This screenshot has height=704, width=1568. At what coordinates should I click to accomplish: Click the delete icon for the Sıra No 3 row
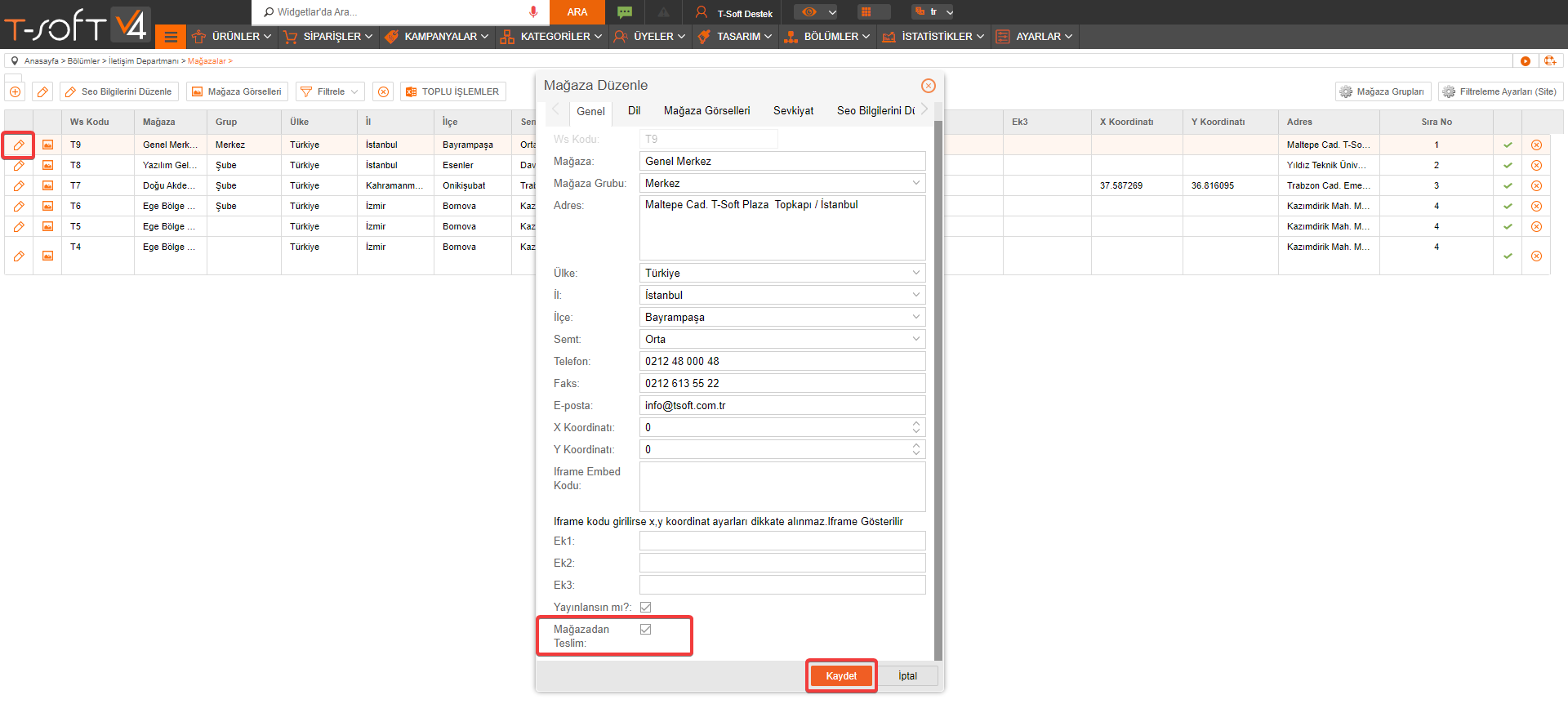coord(1536,185)
